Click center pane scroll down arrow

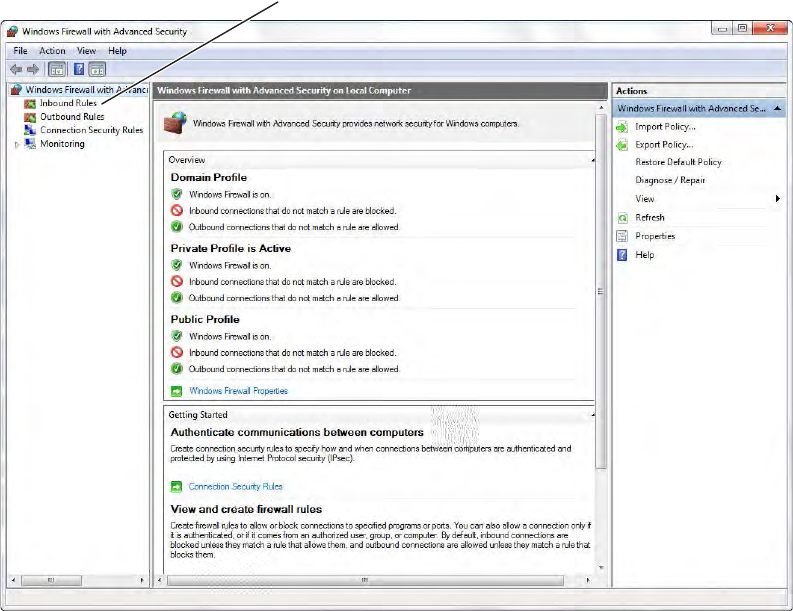tap(601, 568)
